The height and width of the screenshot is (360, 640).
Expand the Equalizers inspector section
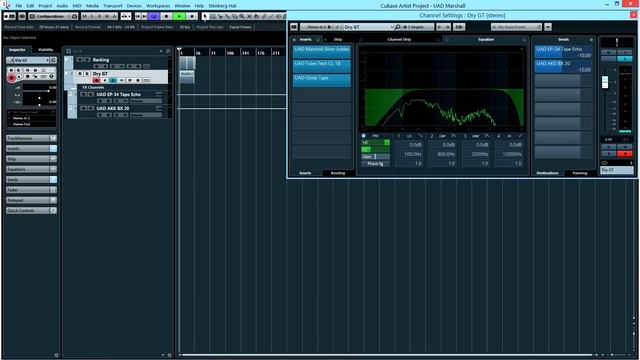tap(31, 169)
